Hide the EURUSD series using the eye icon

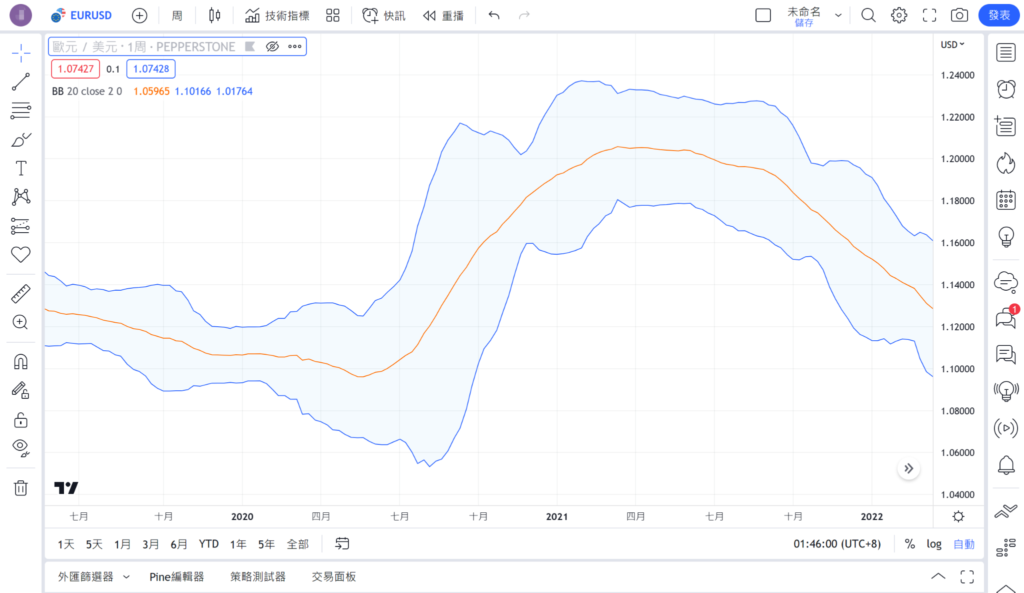tap(272, 46)
